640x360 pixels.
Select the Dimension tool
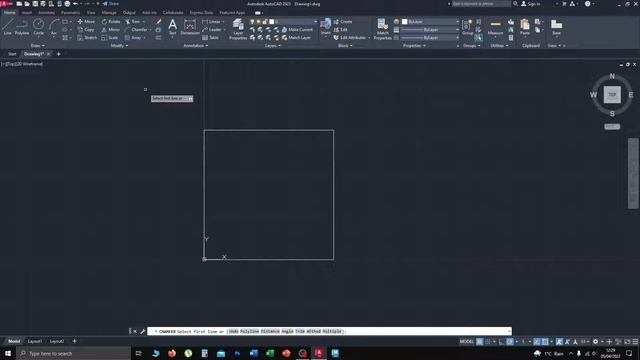190,27
